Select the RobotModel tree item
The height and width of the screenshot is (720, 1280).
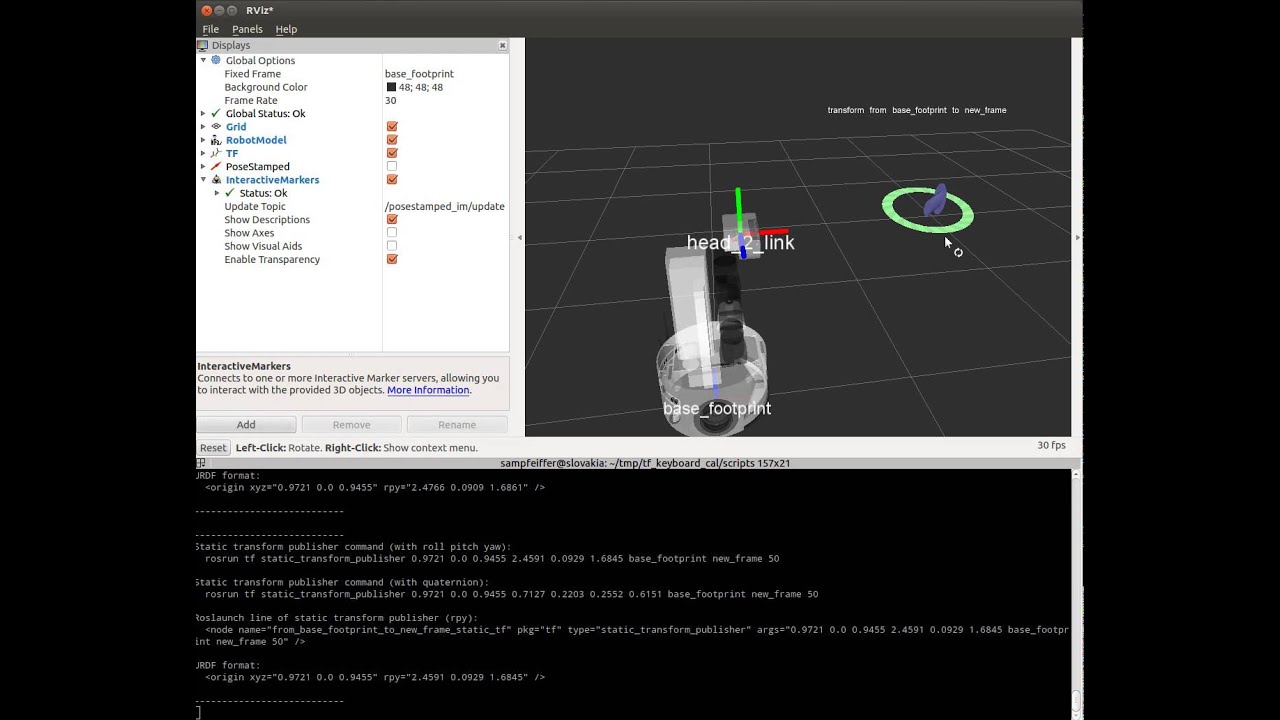point(256,140)
